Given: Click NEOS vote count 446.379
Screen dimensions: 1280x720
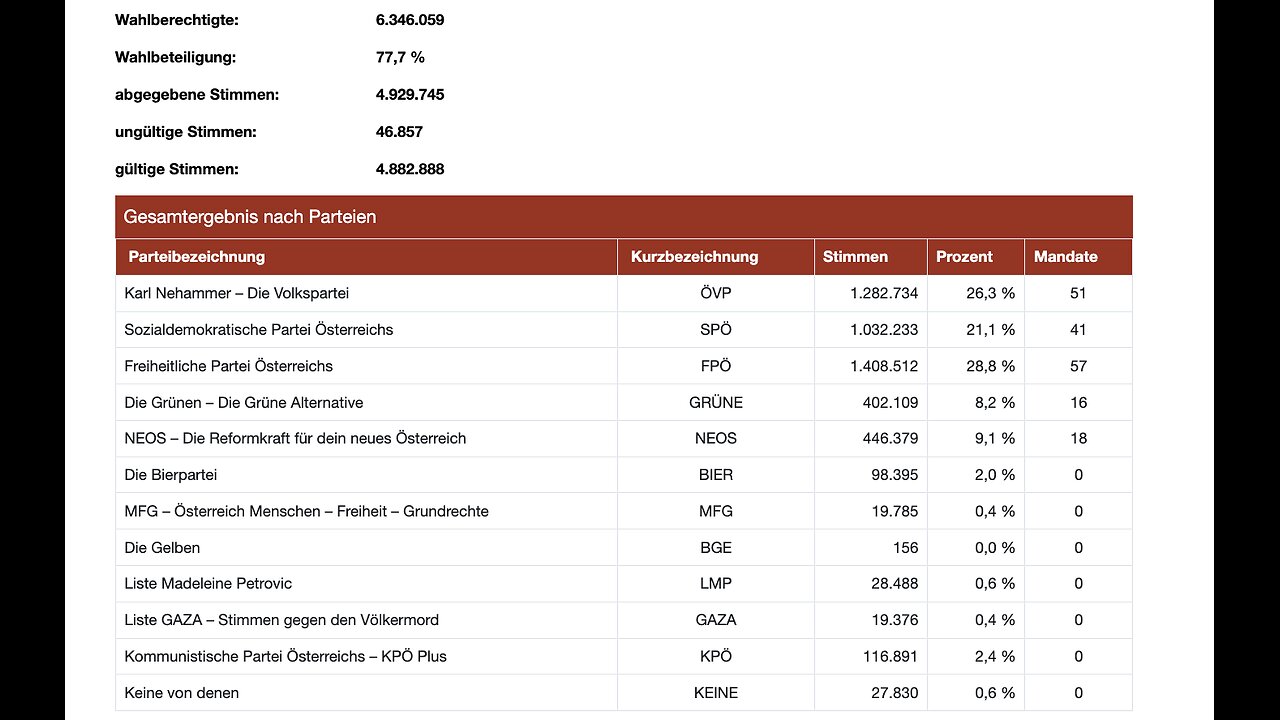Looking at the screenshot, I should 891,438.
